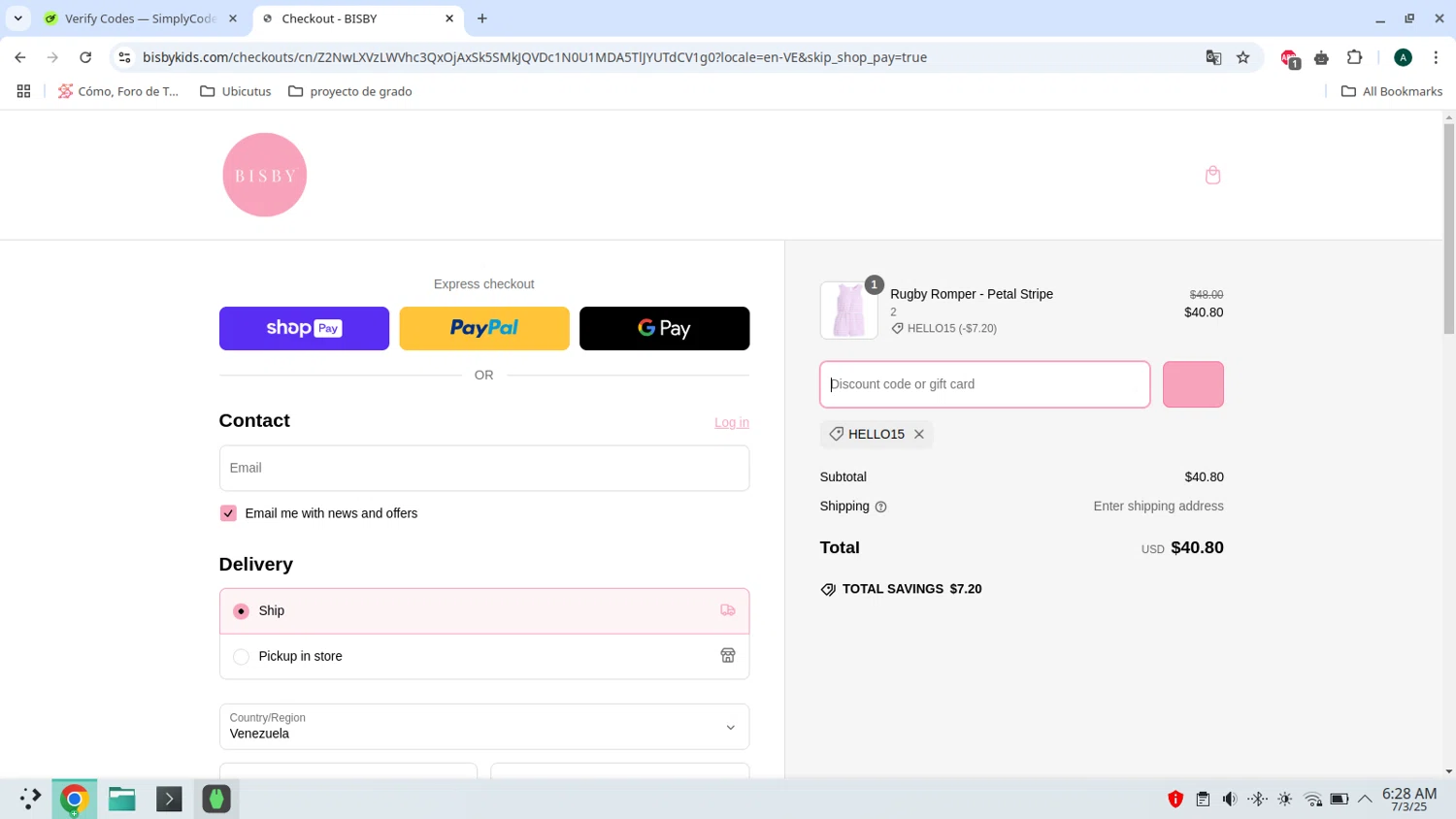Switch to the Verify Codes SimplyCodes tab
This screenshot has width=1456, height=819.
[141, 18]
